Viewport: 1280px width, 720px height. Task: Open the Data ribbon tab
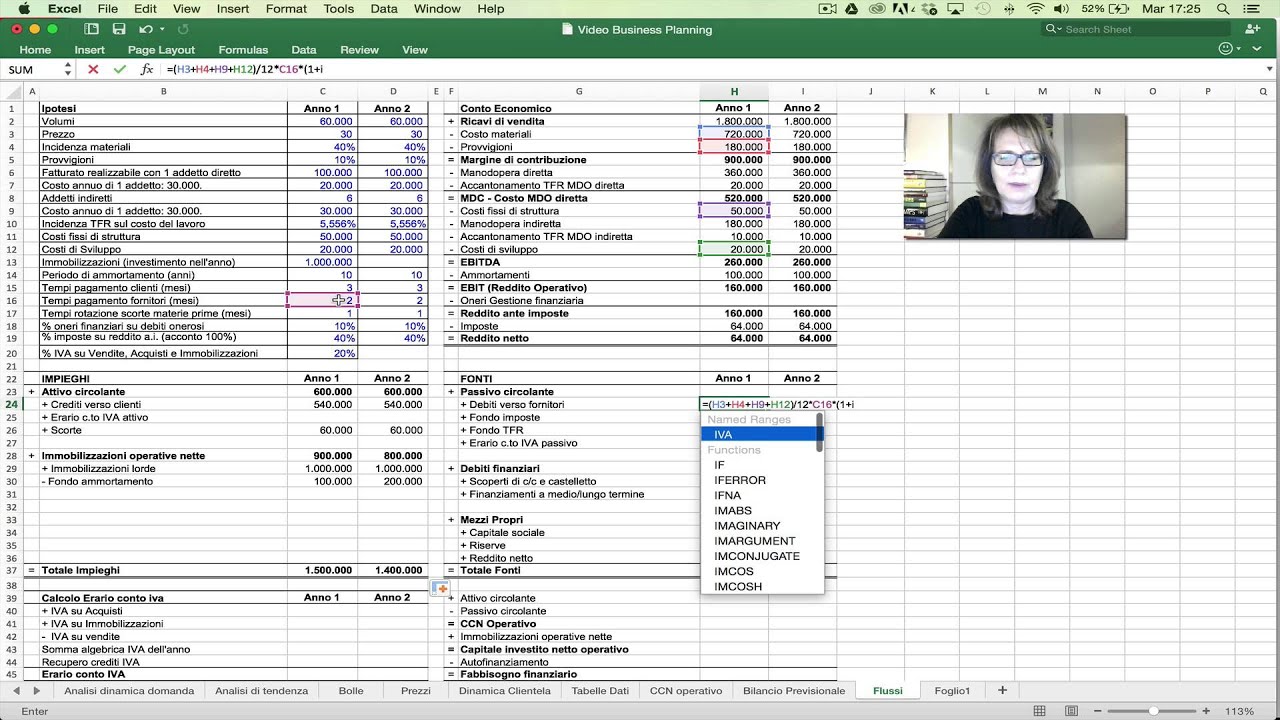click(304, 49)
